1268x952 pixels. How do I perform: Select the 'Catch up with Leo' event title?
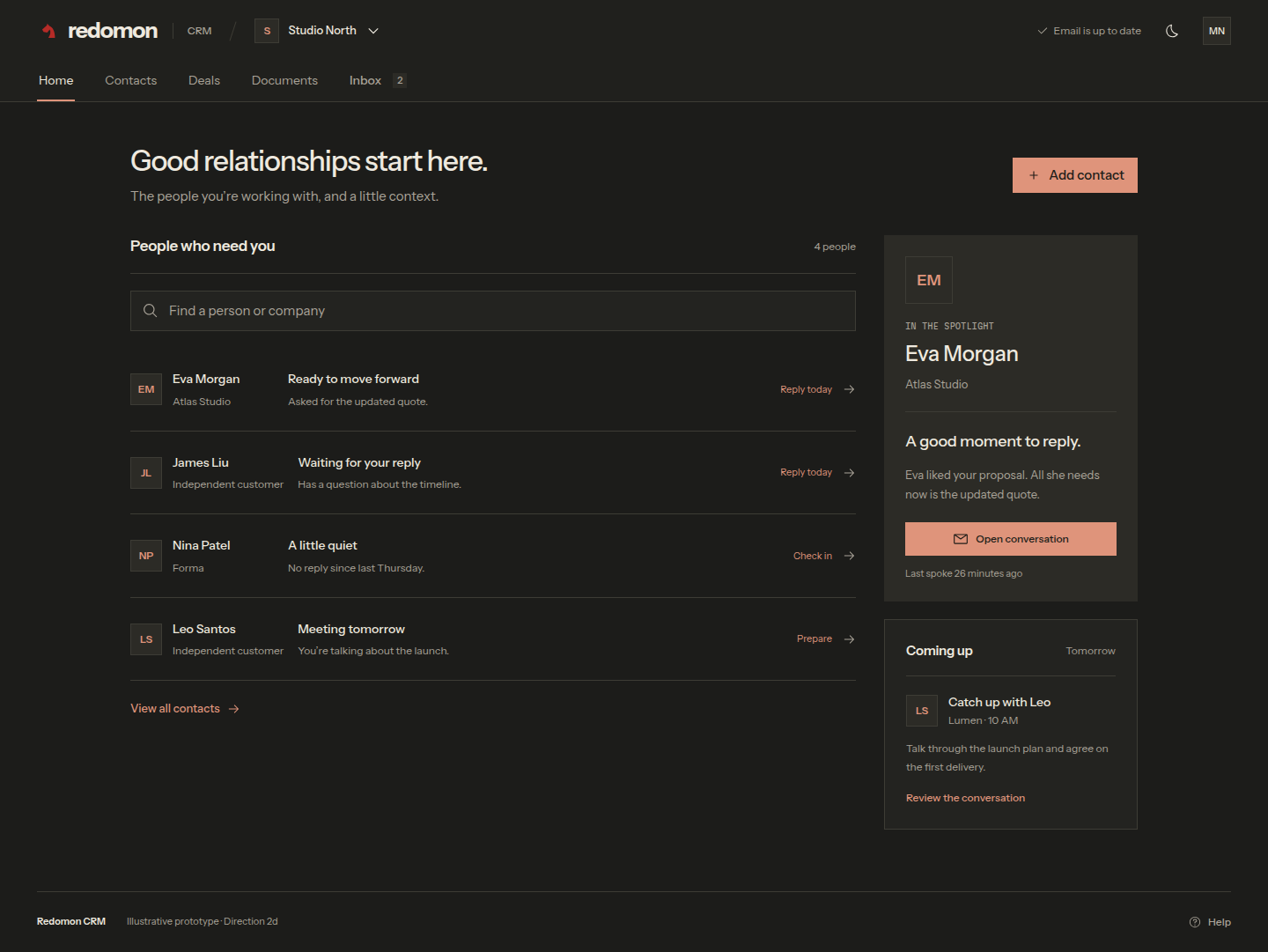point(999,702)
